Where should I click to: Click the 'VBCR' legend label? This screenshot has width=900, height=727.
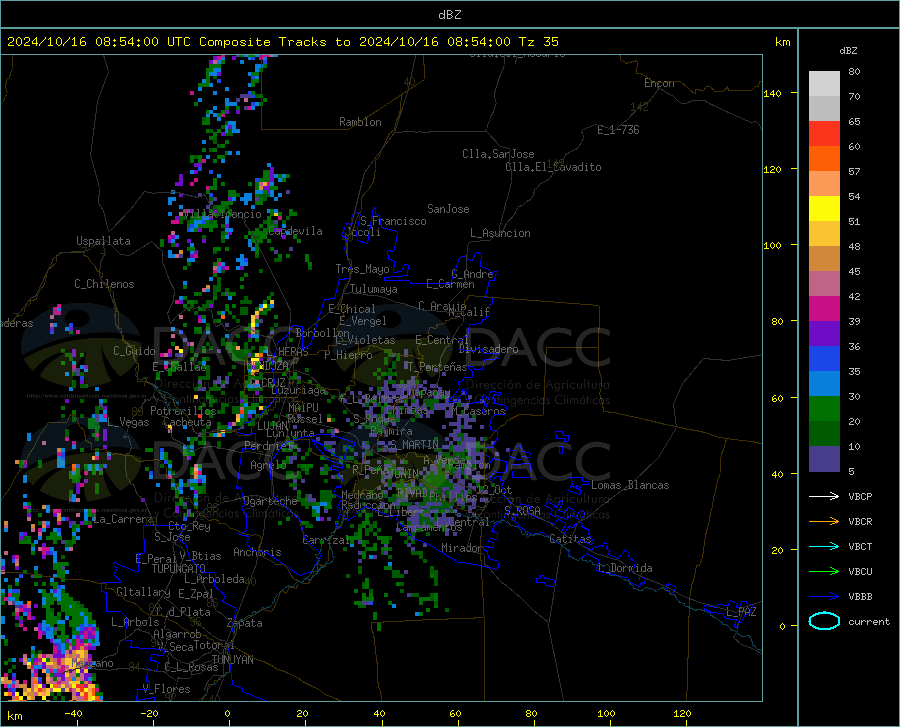(860, 522)
